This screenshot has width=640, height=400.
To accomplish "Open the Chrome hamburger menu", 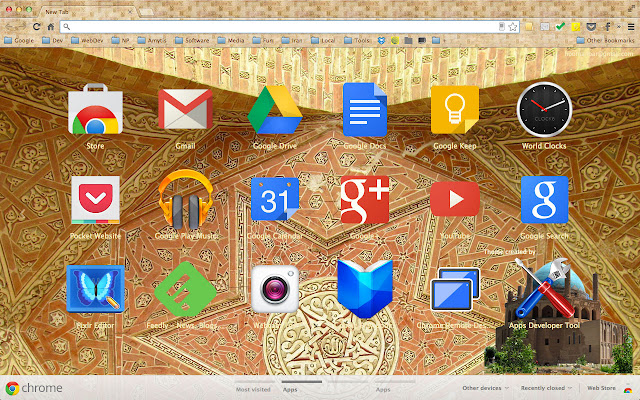I will 631,27.
